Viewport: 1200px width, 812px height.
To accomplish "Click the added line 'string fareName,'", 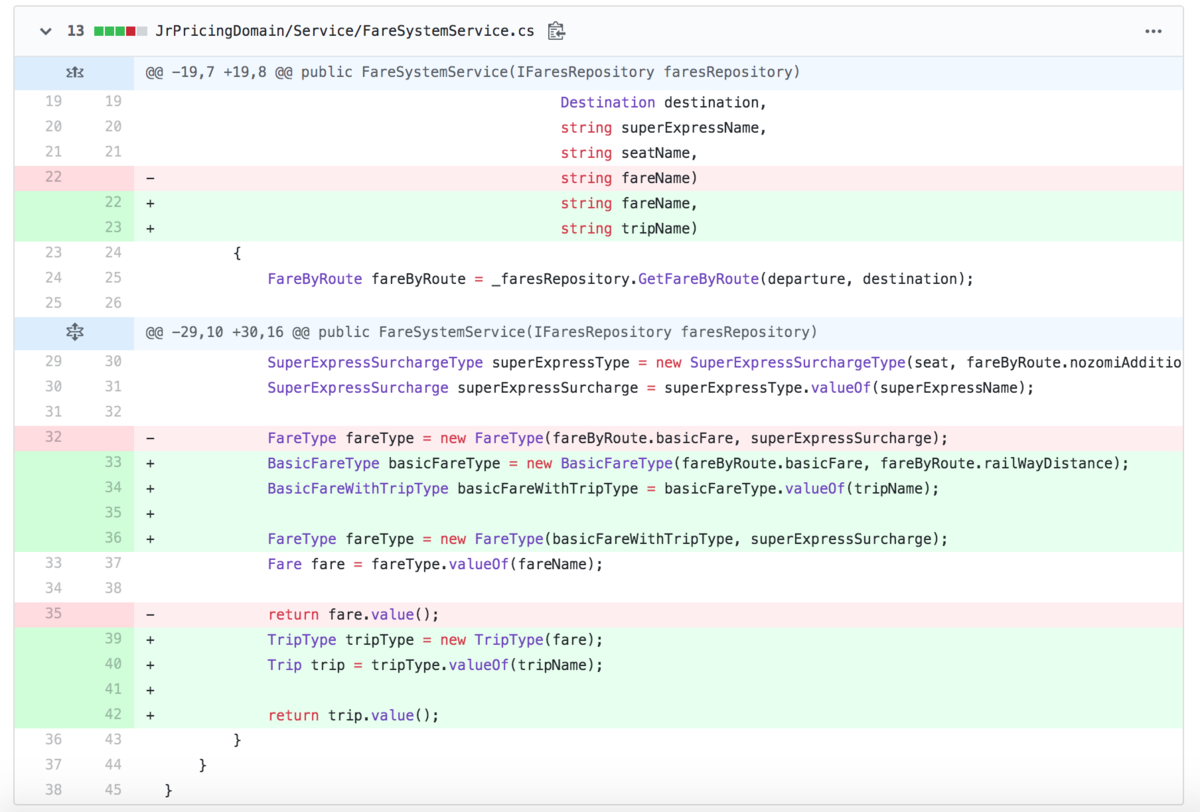I will click(628, 203).
